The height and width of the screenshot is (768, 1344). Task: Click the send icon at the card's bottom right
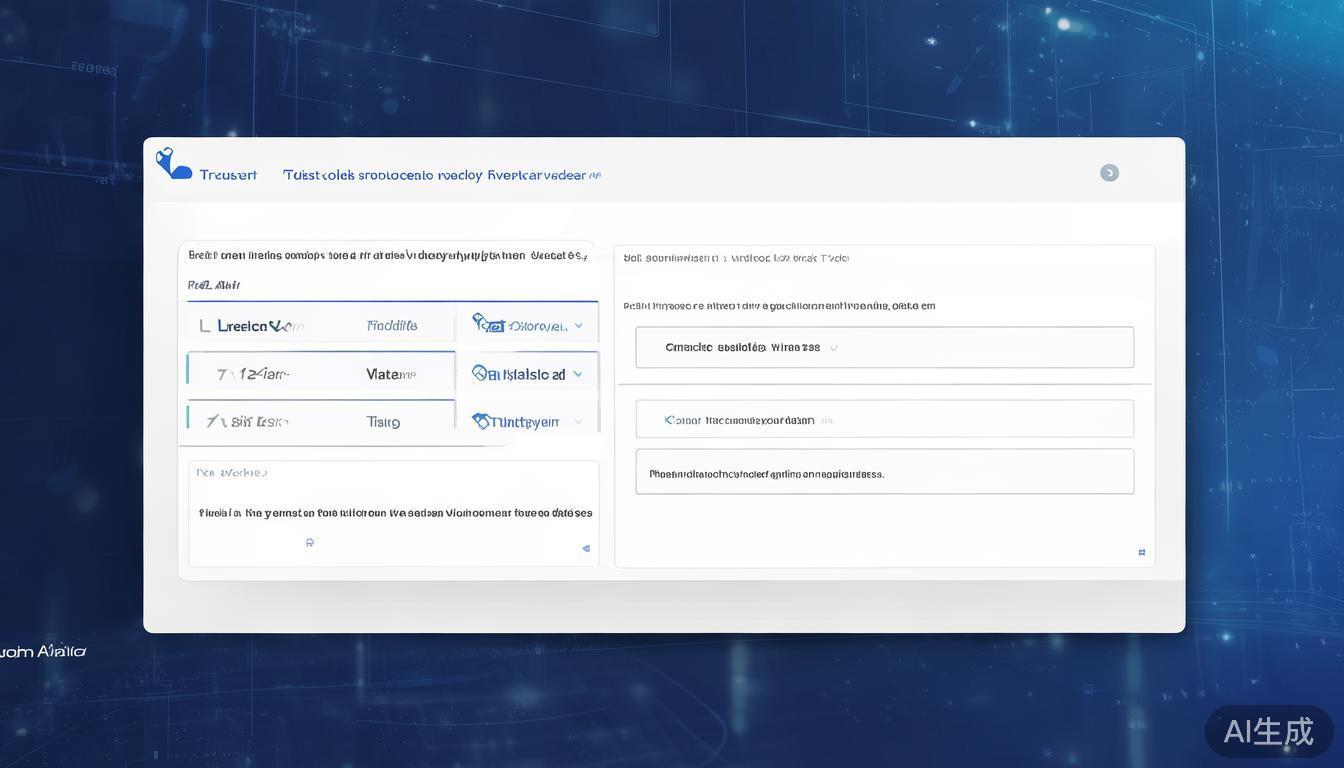coord(585,546)
